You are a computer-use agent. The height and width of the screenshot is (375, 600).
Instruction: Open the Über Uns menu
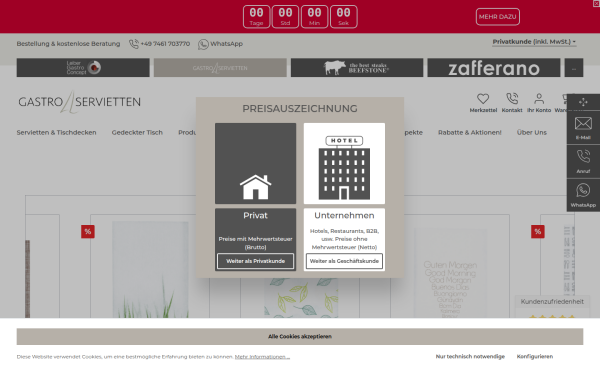pos(532,132)
